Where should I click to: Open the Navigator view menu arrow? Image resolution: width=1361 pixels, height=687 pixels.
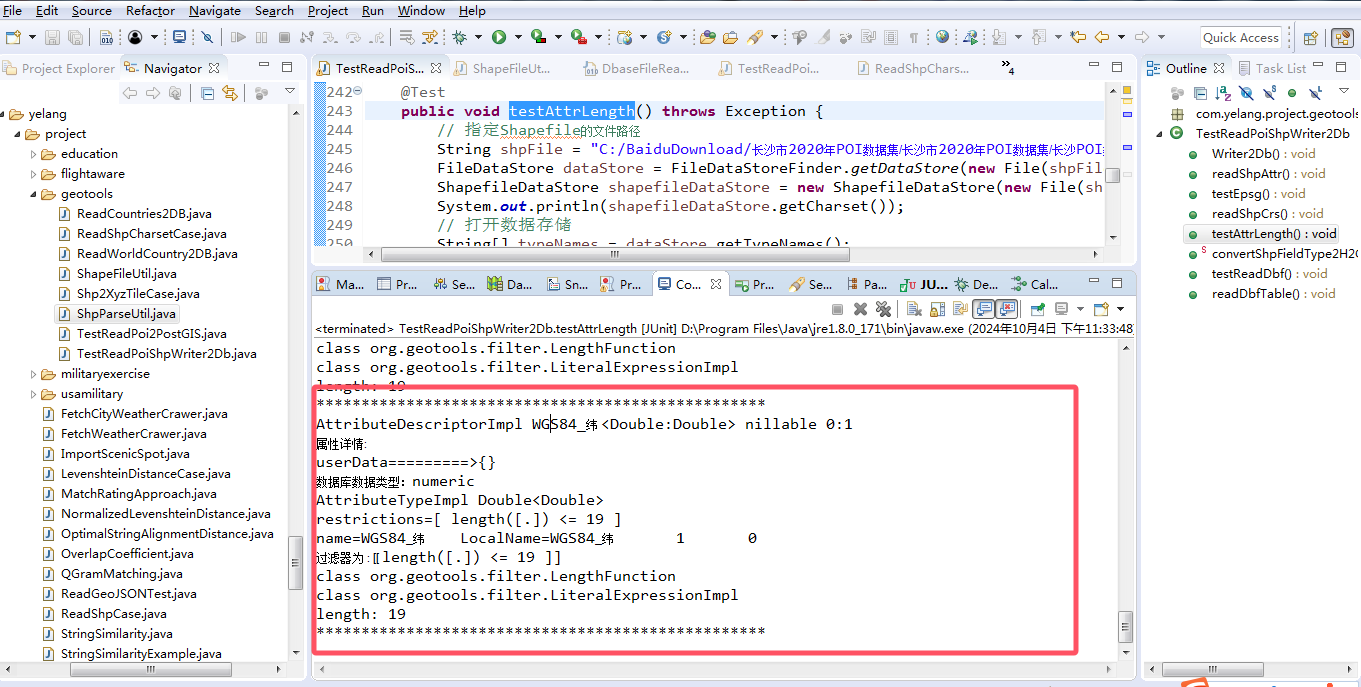point(290,91)
